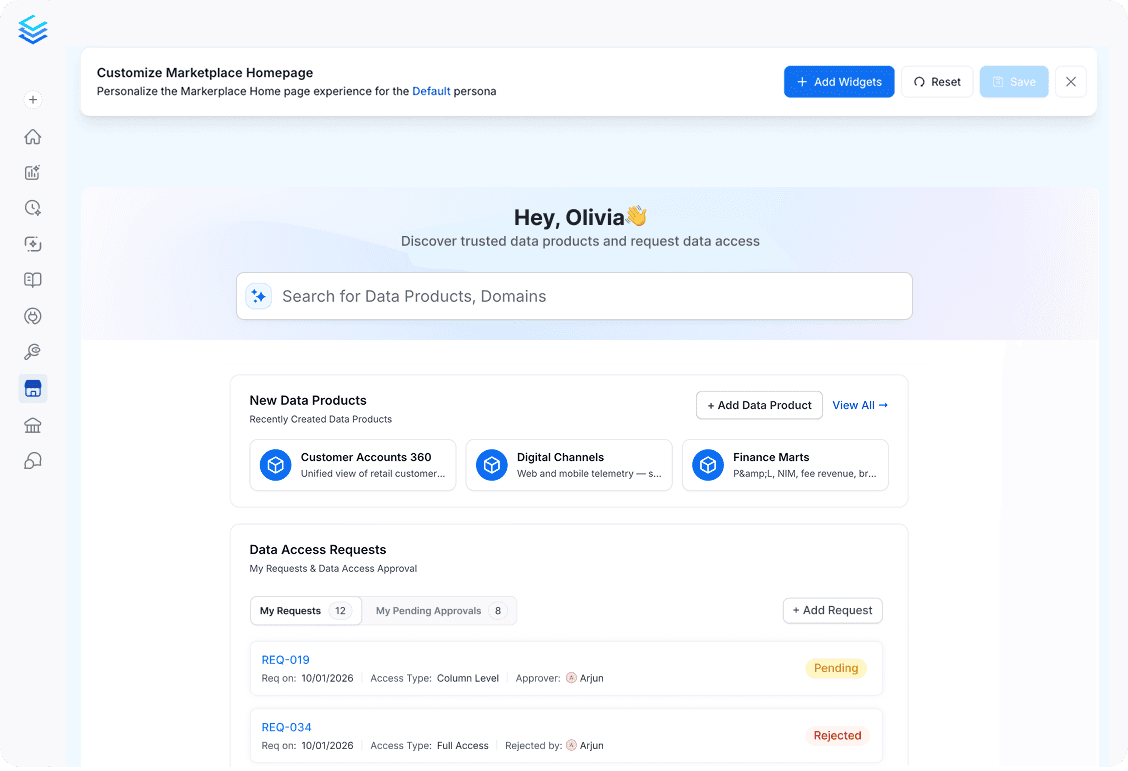Focus the Search for Data Products field
1128x771 pixels.
574,296
